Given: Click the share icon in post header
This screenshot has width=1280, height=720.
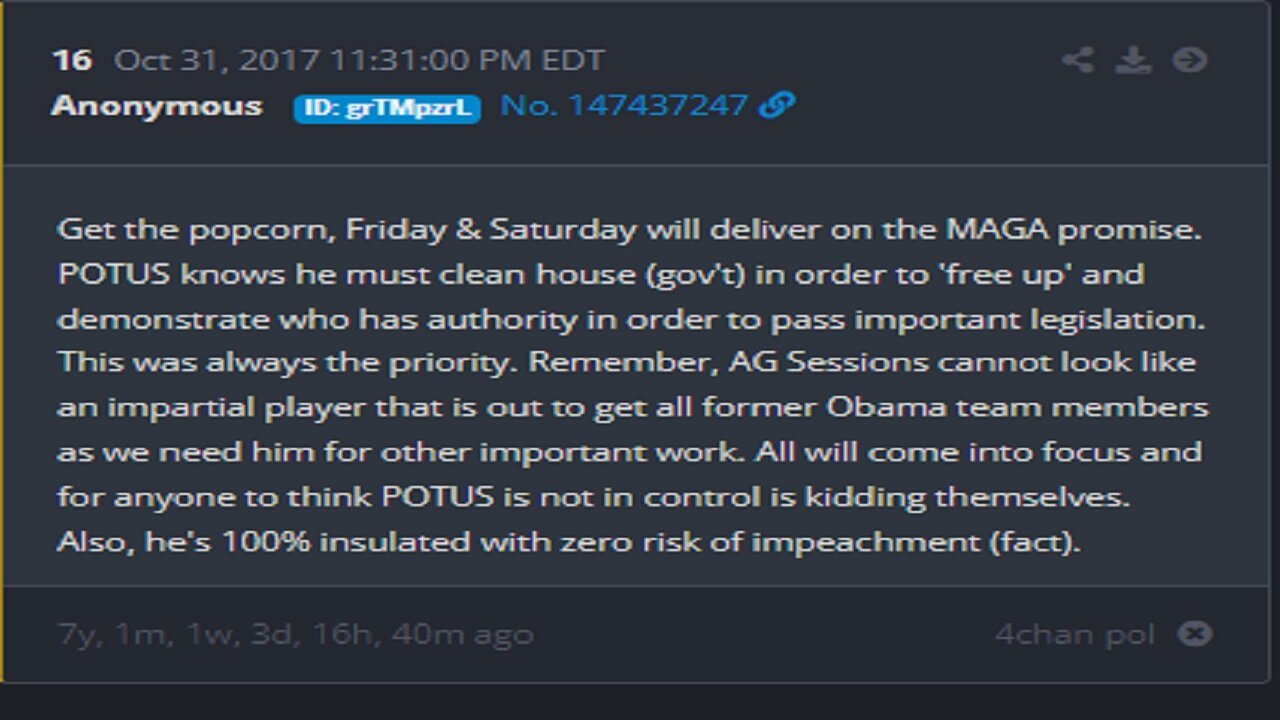Looking at the screenshot, I should (1077, 60).
